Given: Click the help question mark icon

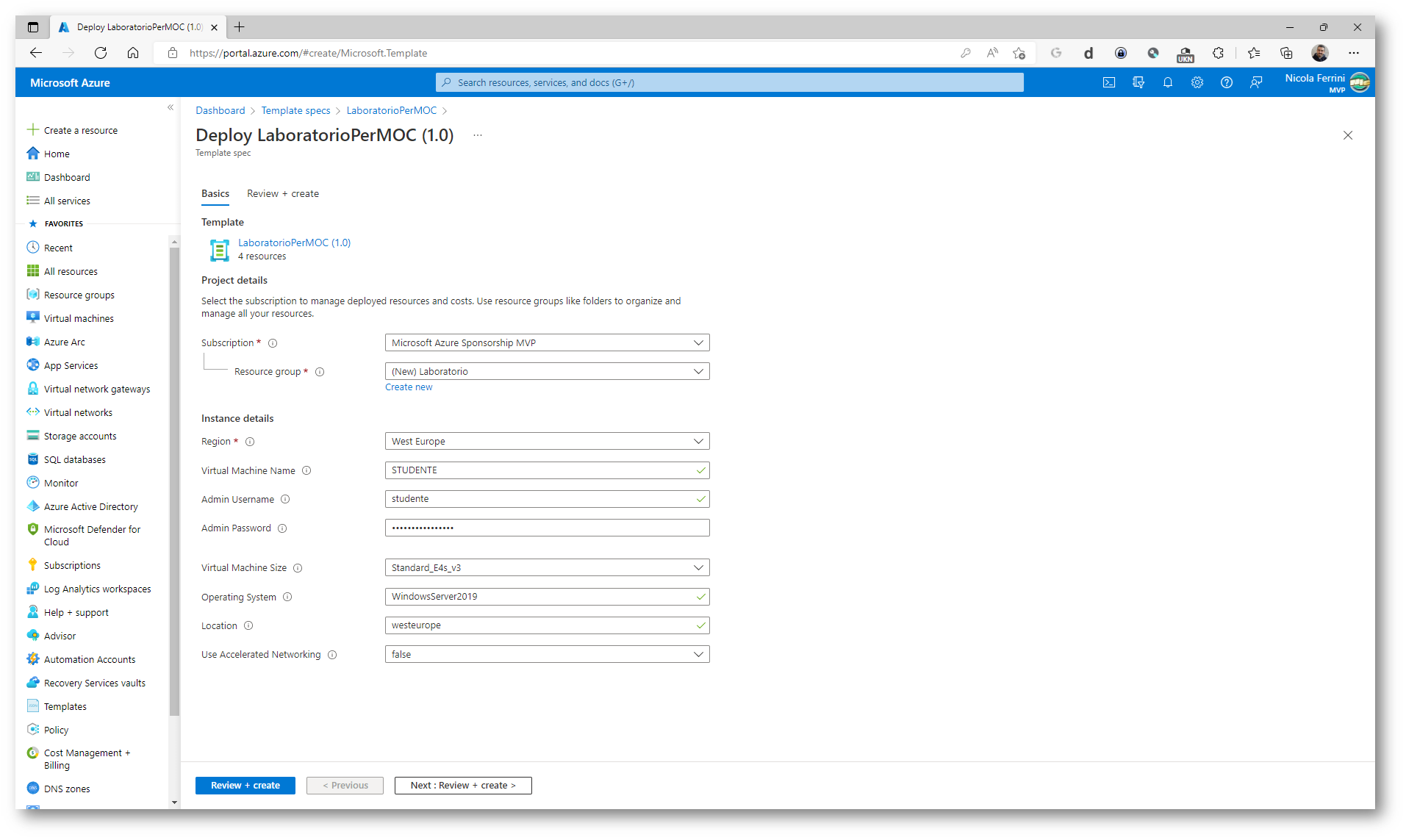Looking at the screenshot, I should (x=1227, y=82).
